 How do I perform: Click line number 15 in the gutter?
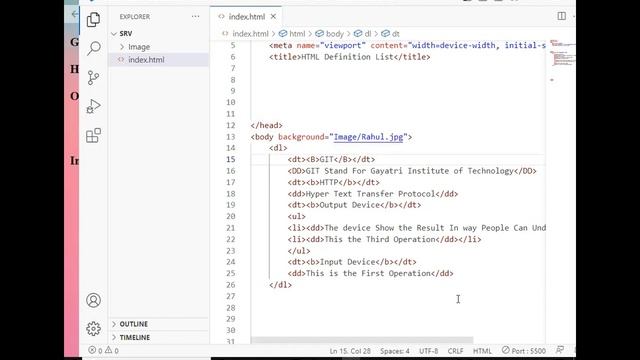[x=231, y=160]
